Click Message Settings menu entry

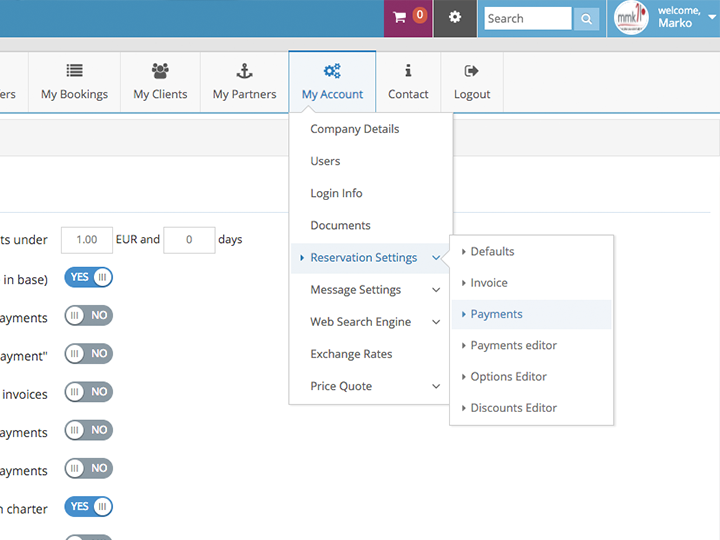click(x=355, y=290)
